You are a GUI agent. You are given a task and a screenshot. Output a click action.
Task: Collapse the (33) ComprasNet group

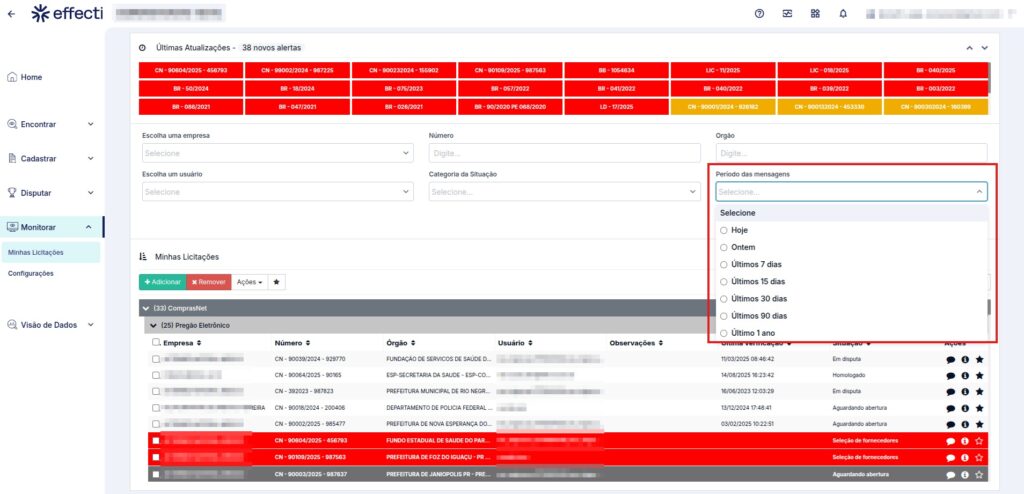pos(146,308)
